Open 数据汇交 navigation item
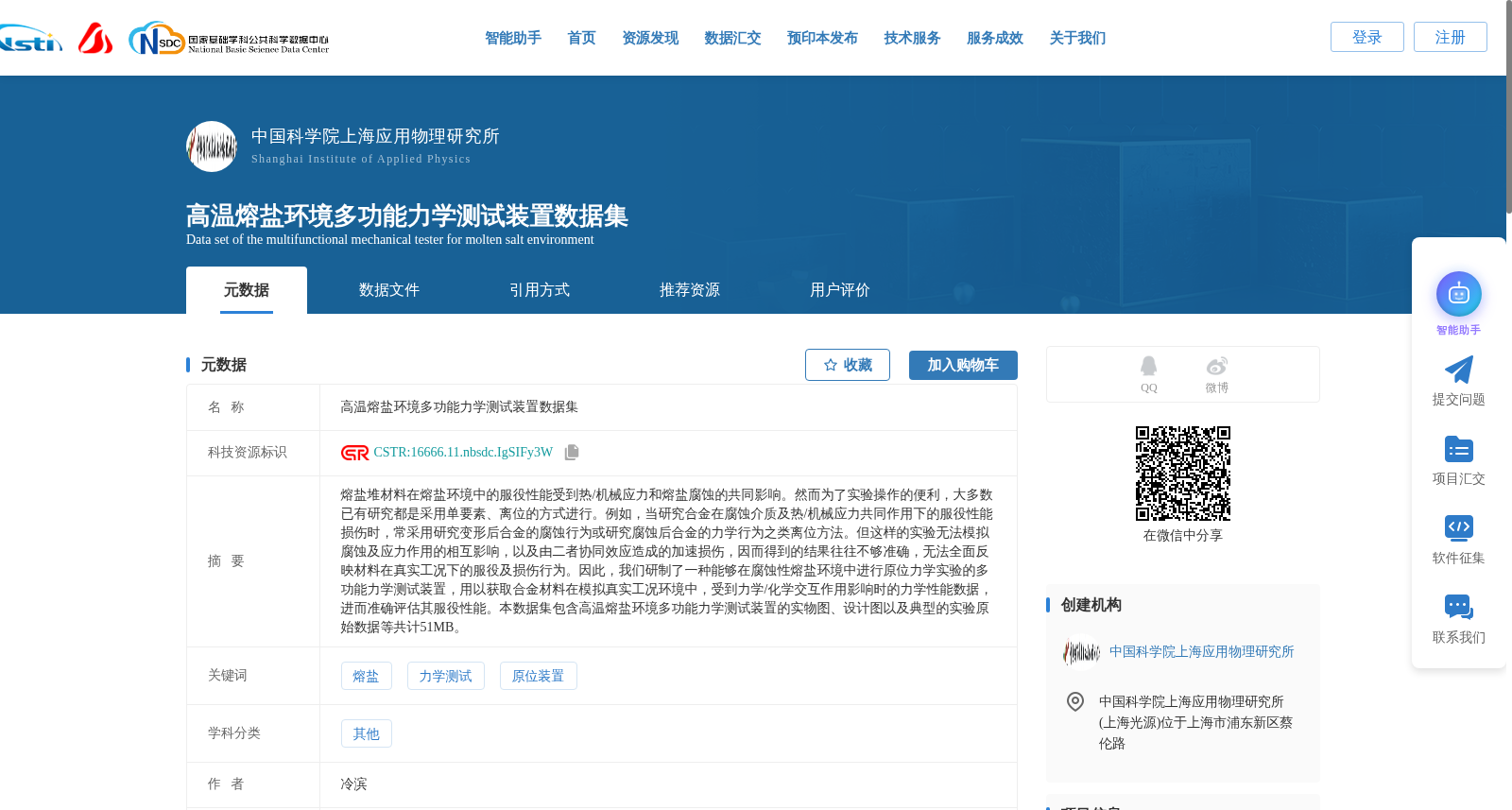 [x=732, y=38]
